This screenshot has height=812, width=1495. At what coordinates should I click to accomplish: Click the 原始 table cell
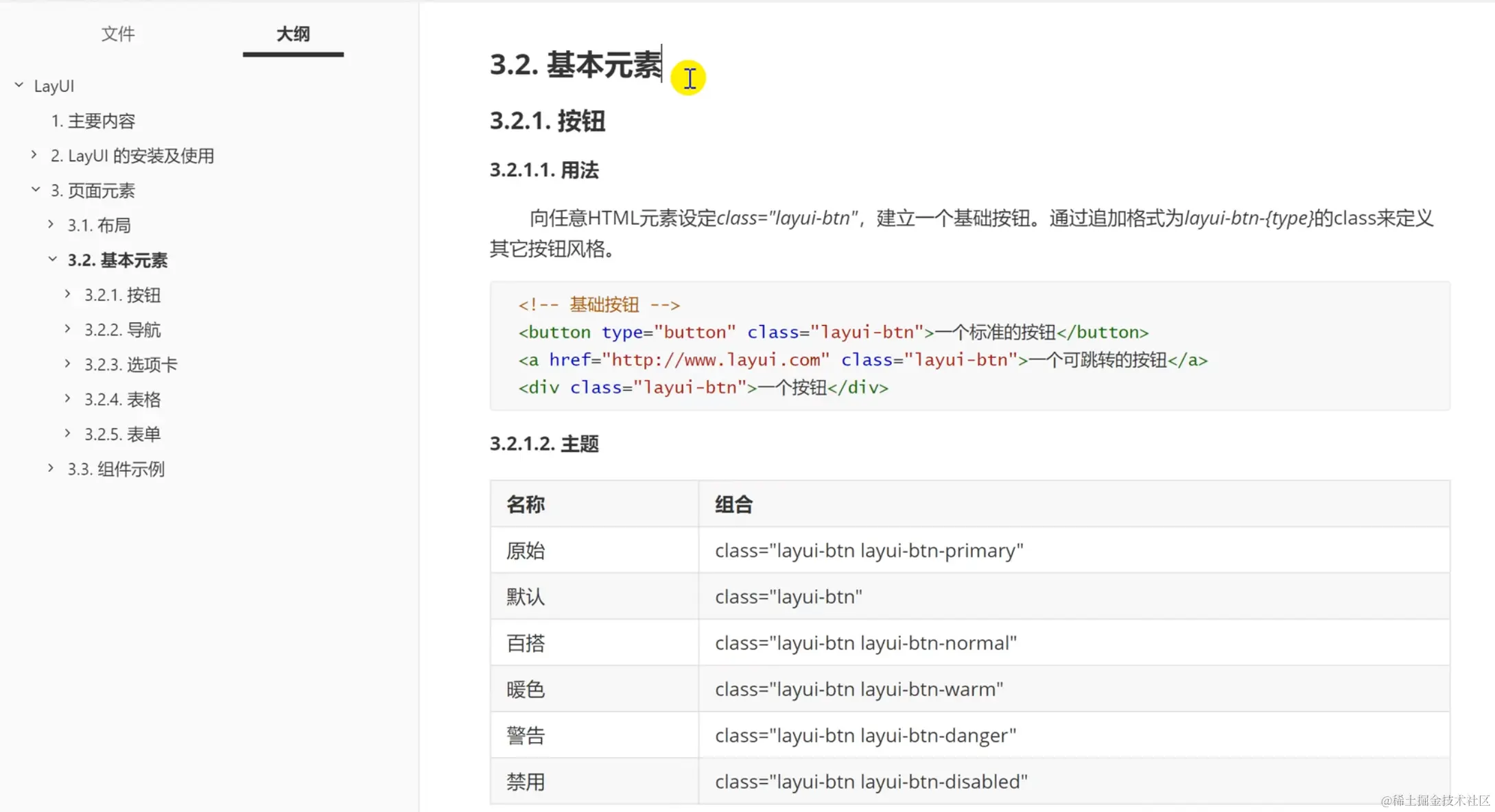pyautogui.click(x=594, y=550)
